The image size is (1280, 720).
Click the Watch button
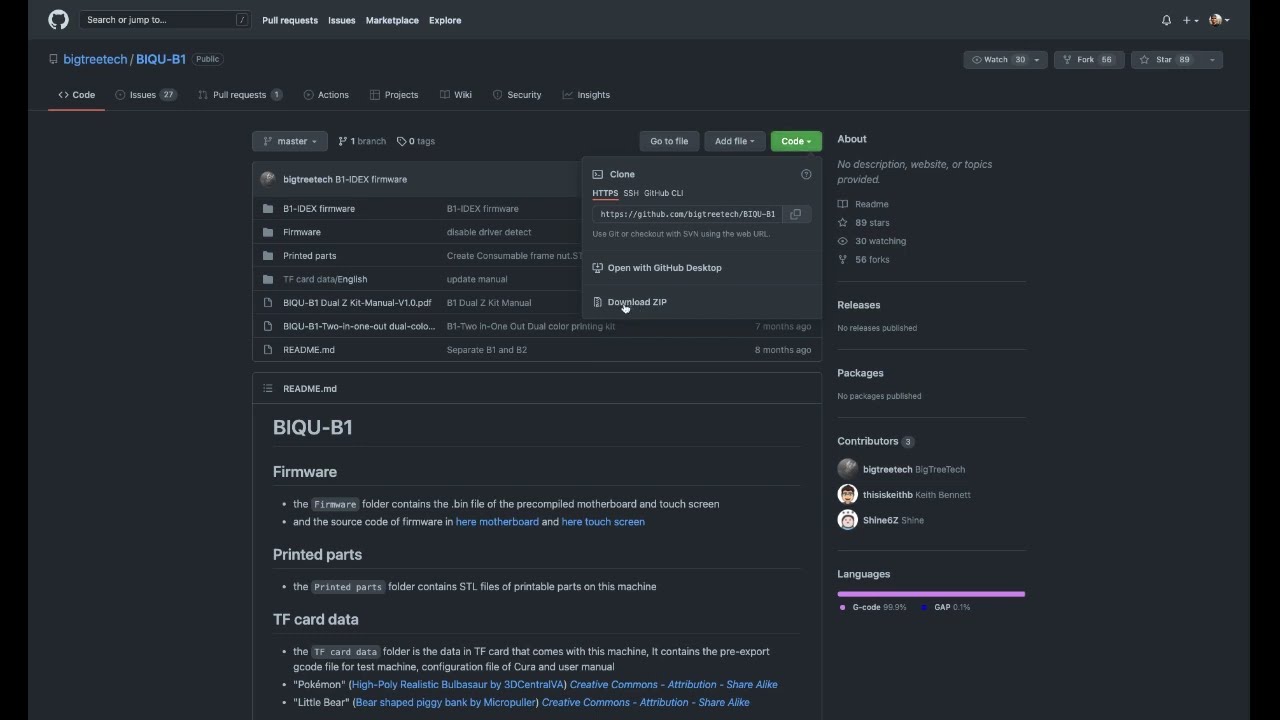pyautogui.click(x=998, y=60)
